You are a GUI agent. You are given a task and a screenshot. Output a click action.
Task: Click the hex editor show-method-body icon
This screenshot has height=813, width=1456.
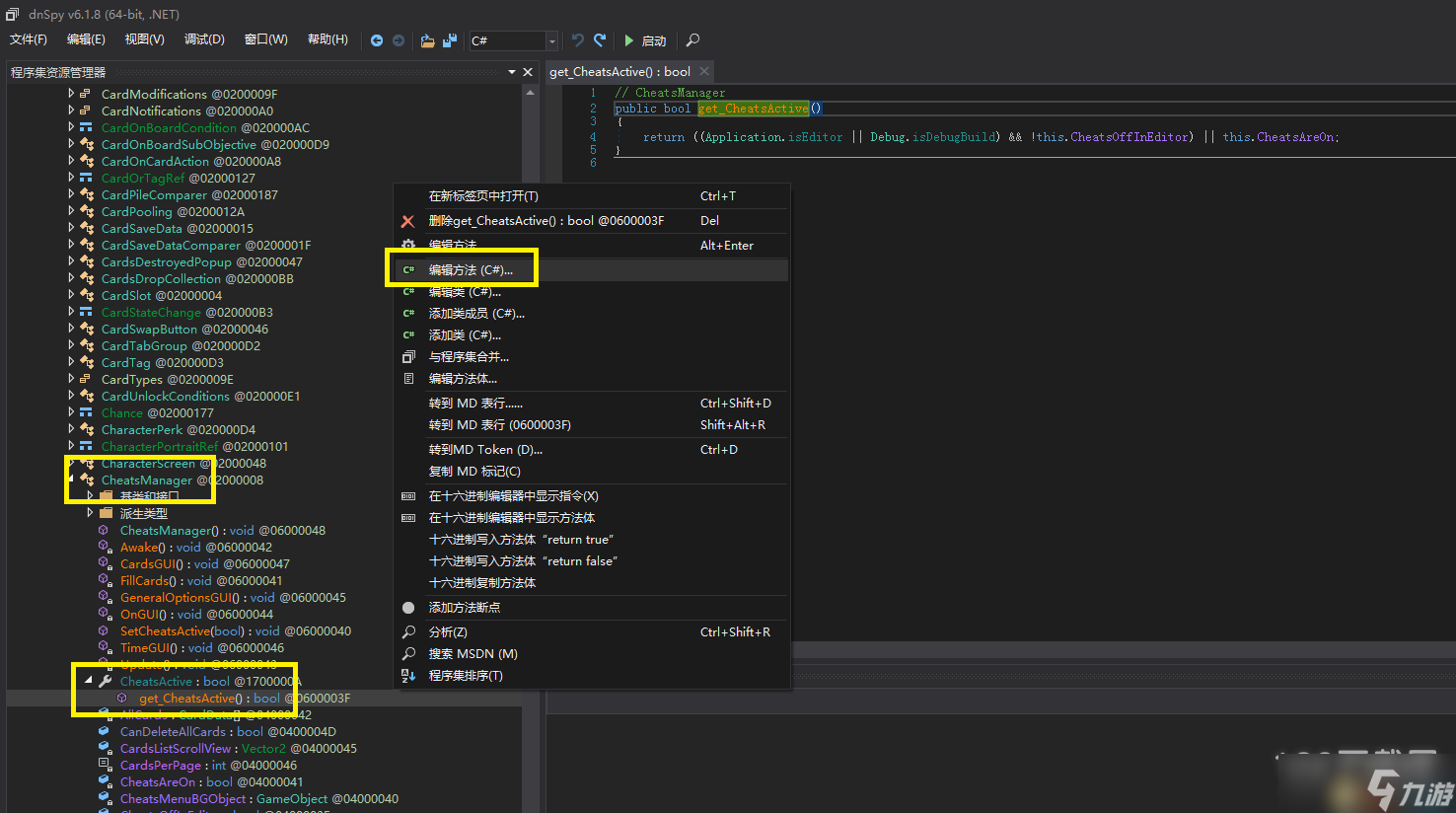pyautogui.click(x=408, y=518)
